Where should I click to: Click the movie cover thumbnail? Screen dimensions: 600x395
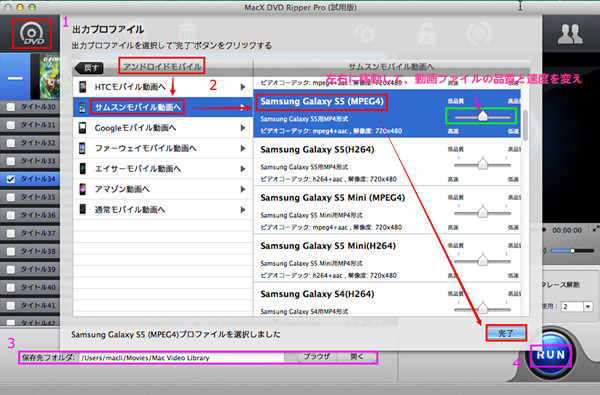51,77
